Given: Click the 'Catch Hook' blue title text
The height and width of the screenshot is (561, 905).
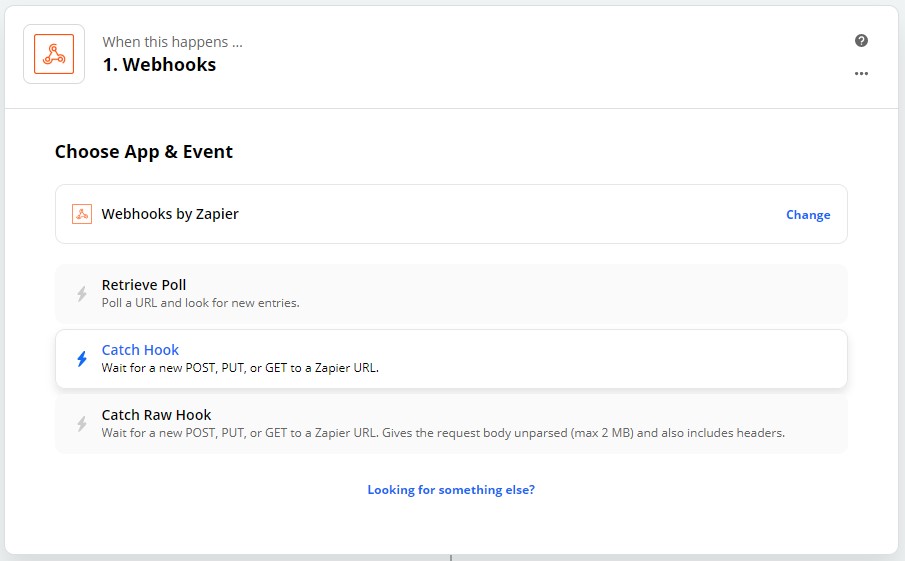Looking at the screenshot, I should pos(140,350).
